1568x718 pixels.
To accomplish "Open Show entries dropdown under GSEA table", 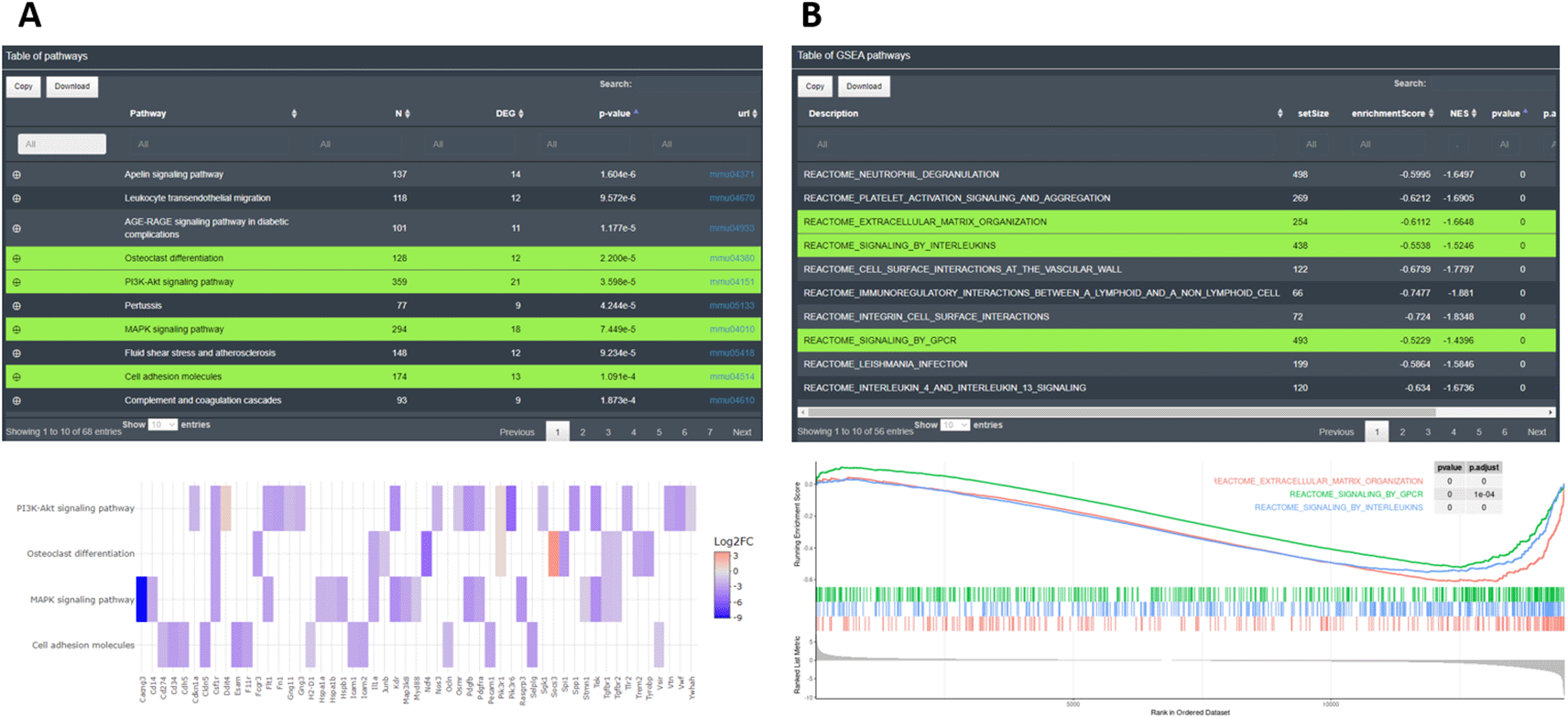I will click(x=955, y=425).
